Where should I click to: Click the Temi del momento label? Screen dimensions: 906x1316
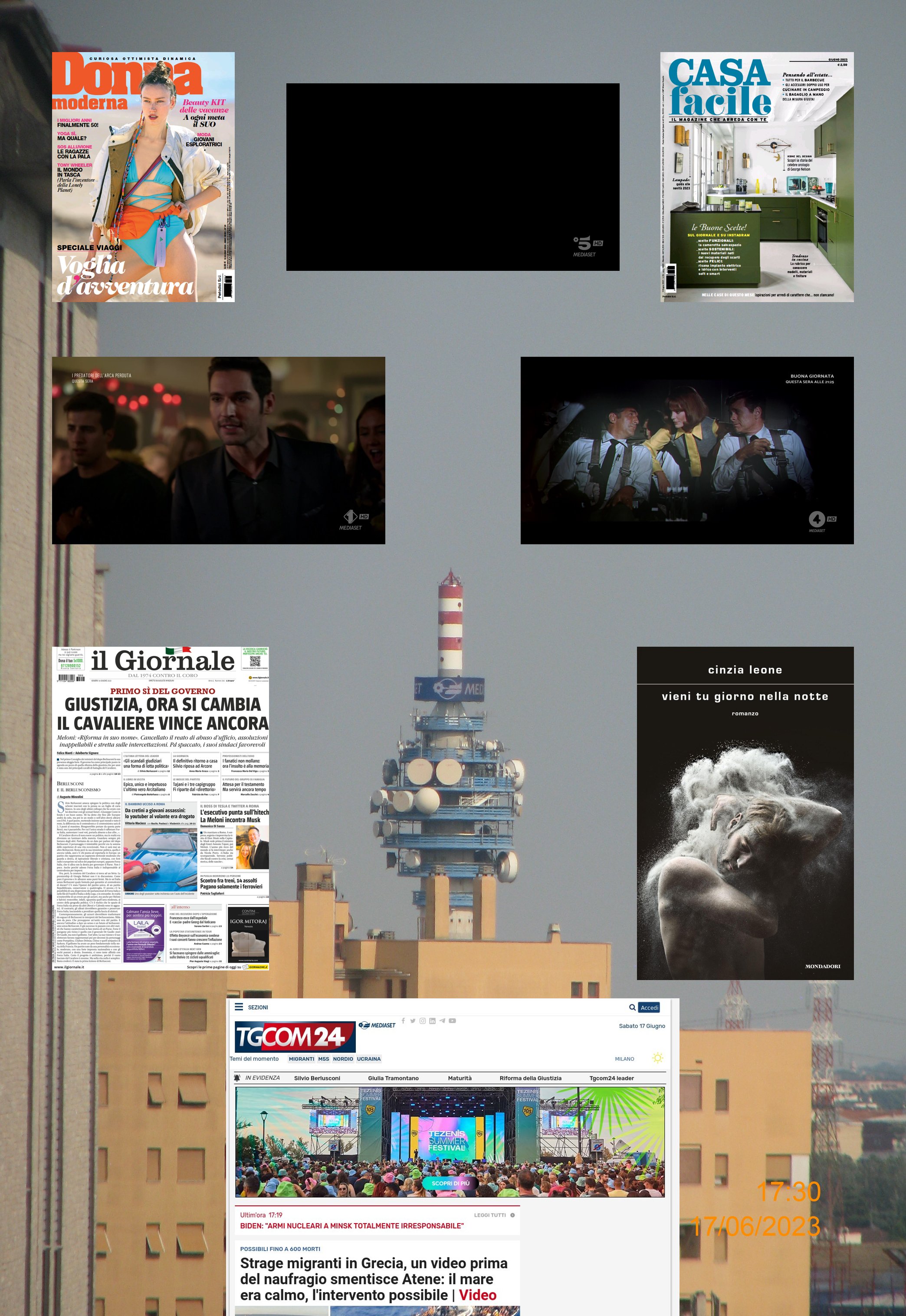(x=254, y=1059)
